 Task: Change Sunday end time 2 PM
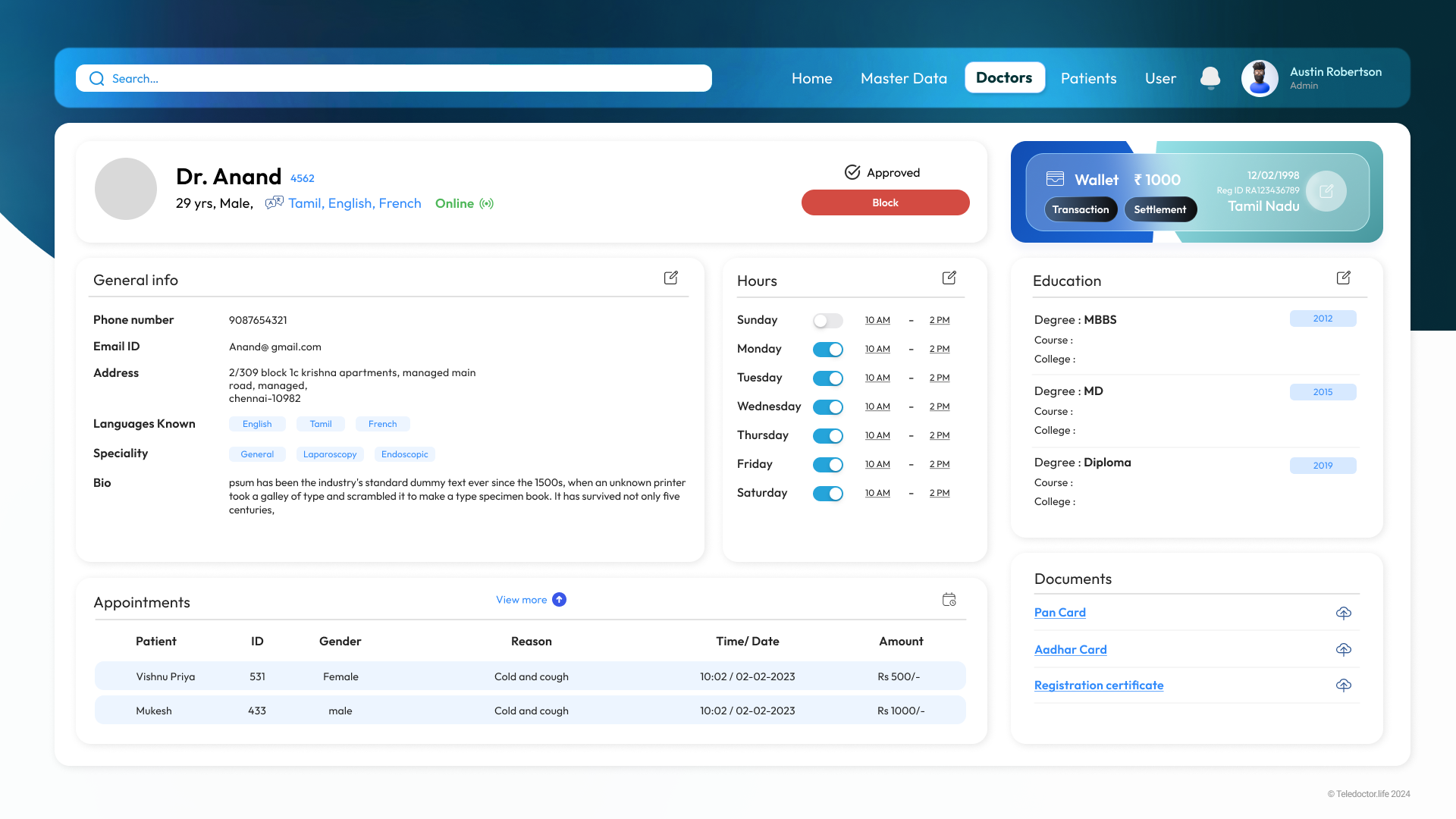(x=939, y=320)
